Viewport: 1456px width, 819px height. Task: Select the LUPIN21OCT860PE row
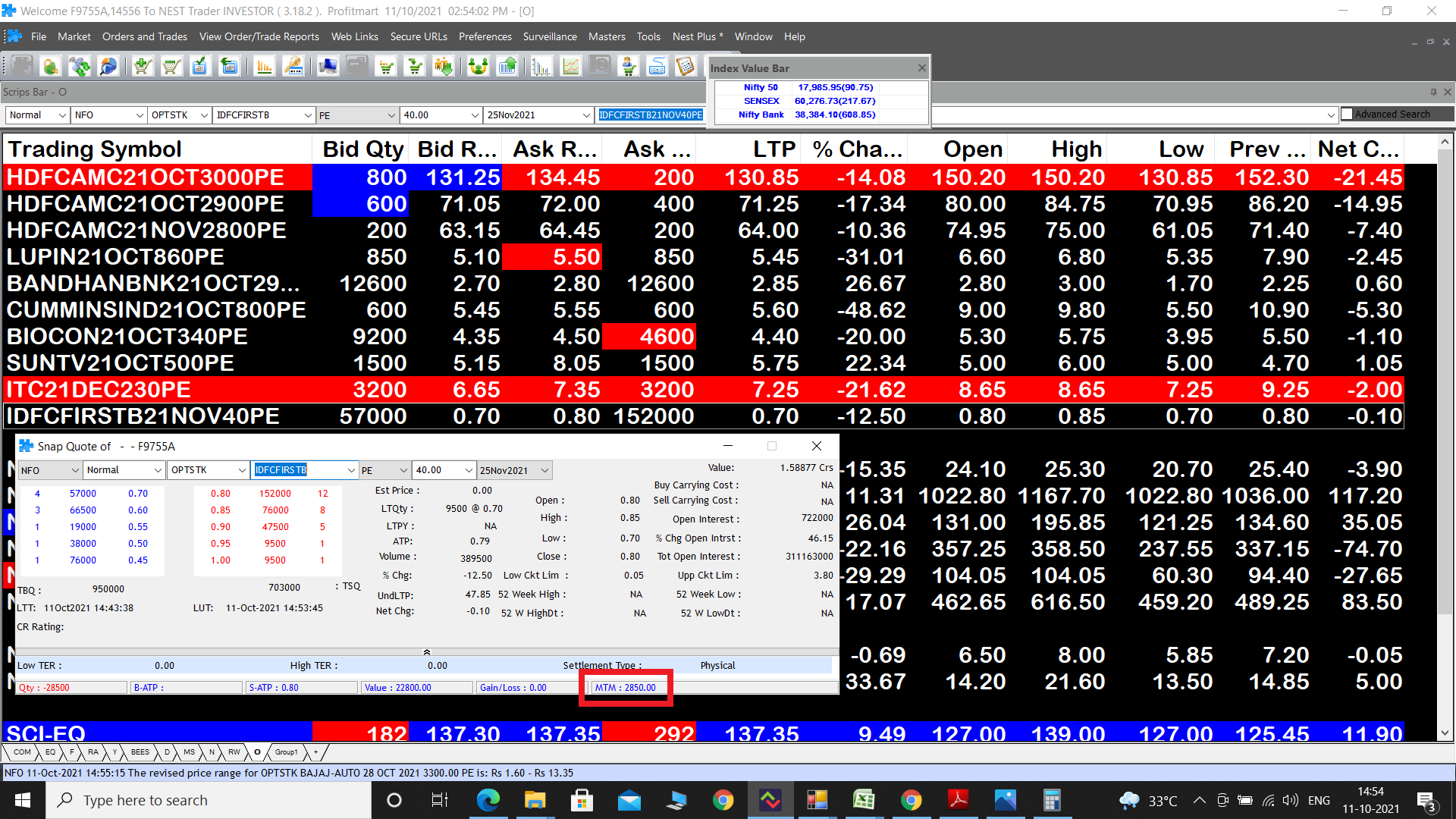click(704, 257)
